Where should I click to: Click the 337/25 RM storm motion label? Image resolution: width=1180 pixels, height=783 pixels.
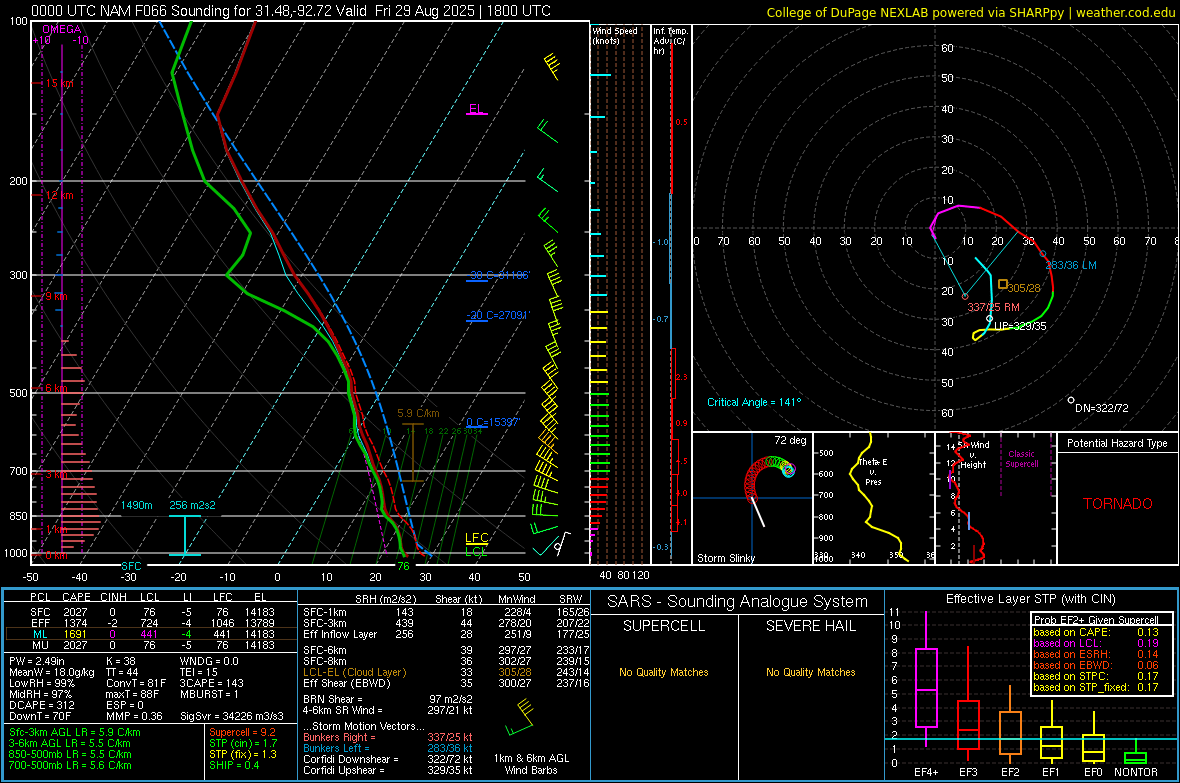pyautogui.click(x=993, y=307)
